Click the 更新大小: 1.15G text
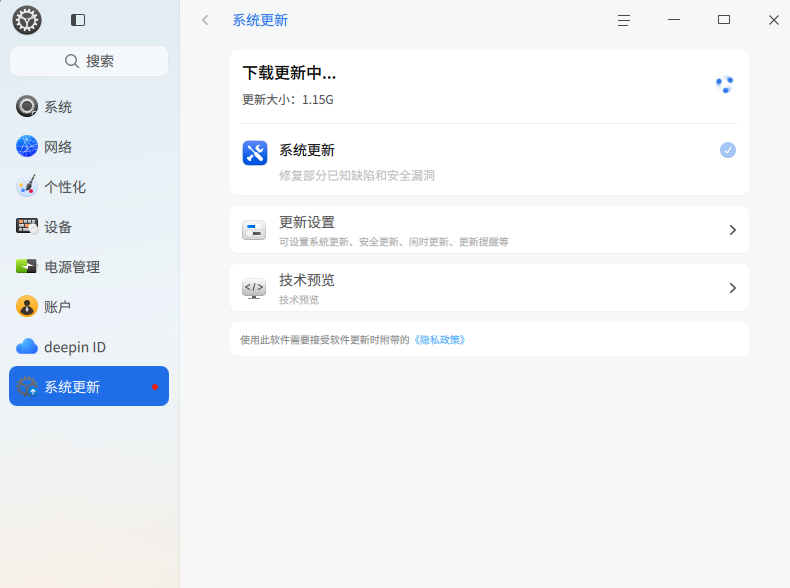 pyautogui.click(x=288, y=100)
